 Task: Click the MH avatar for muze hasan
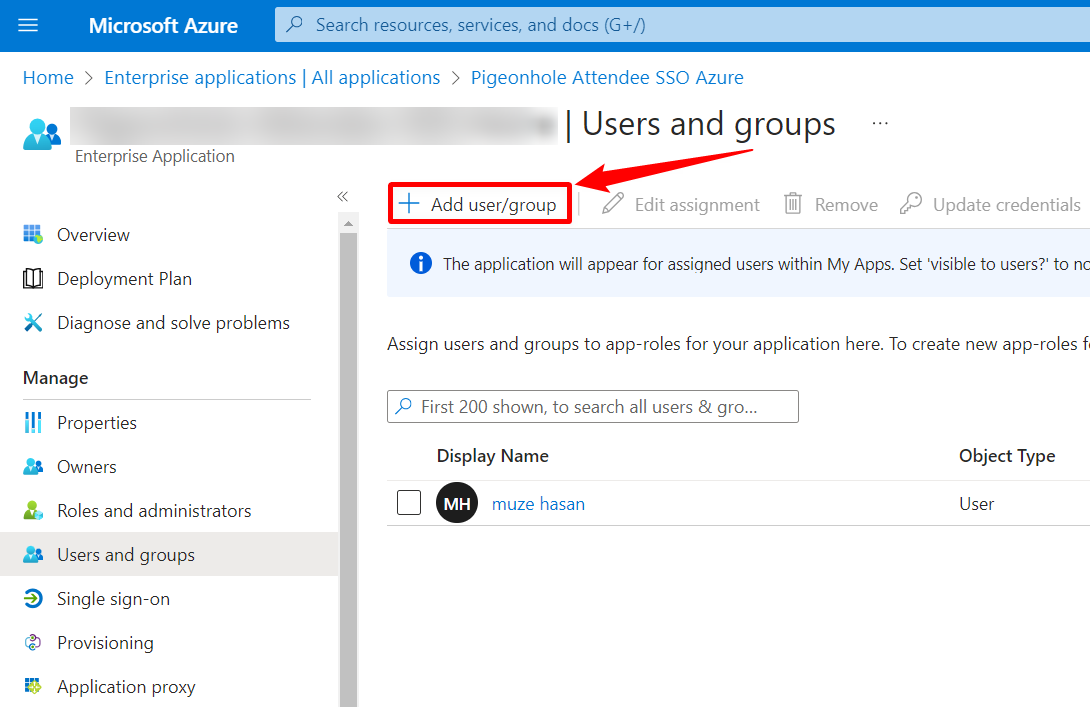click(457, 503)
